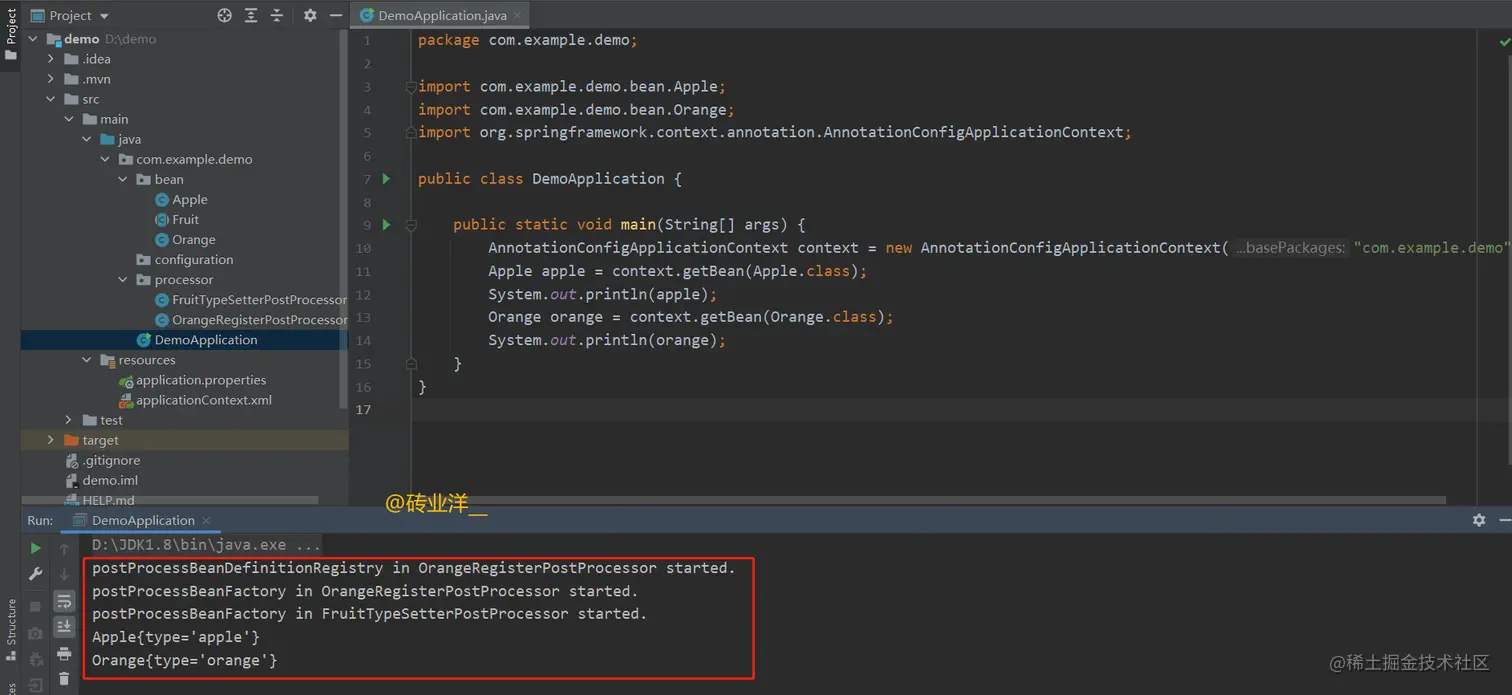Select Orange class in project tree

(x=185, y=239)
